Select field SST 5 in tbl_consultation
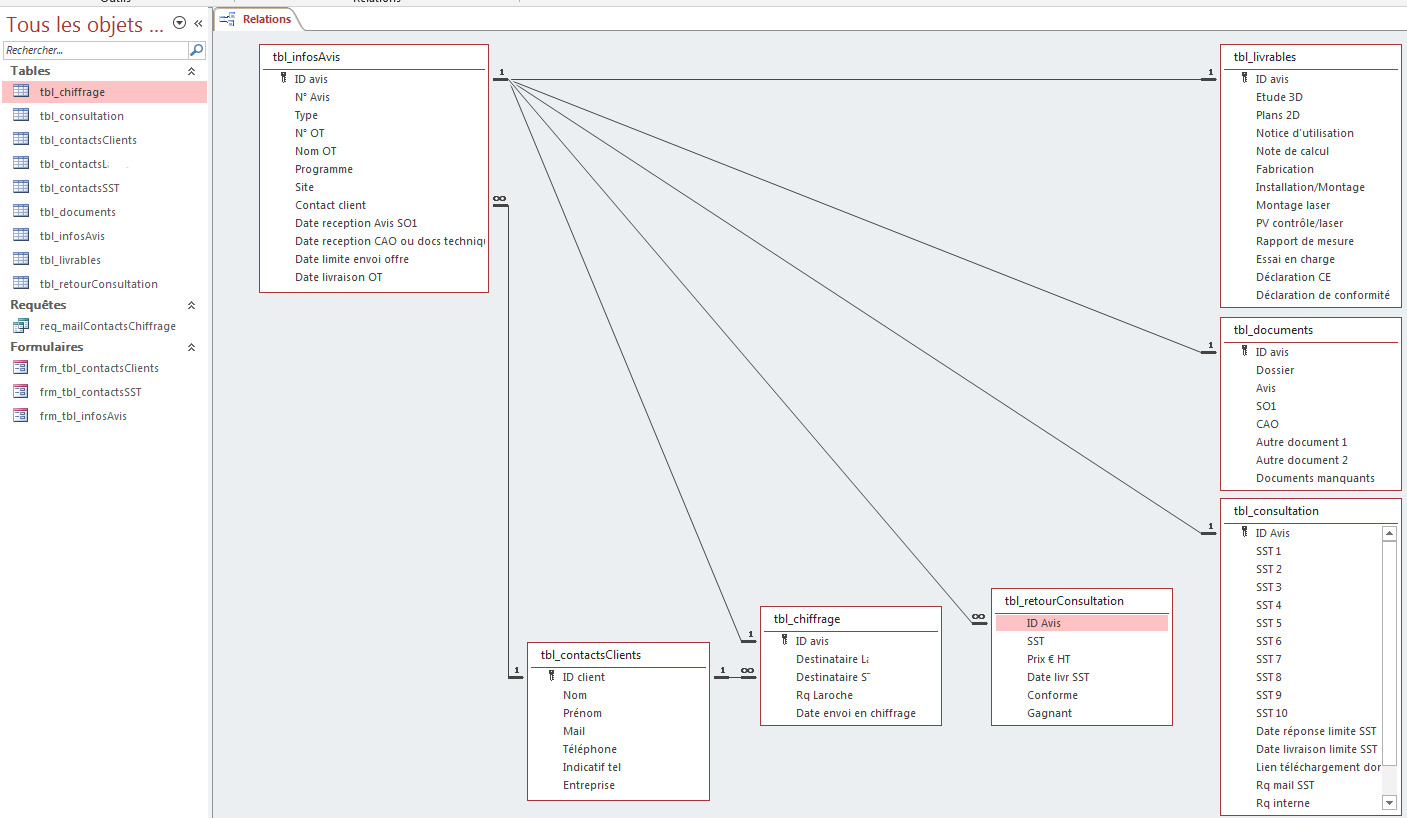Screen dimensions: 1407x818 pos(1268,623)
